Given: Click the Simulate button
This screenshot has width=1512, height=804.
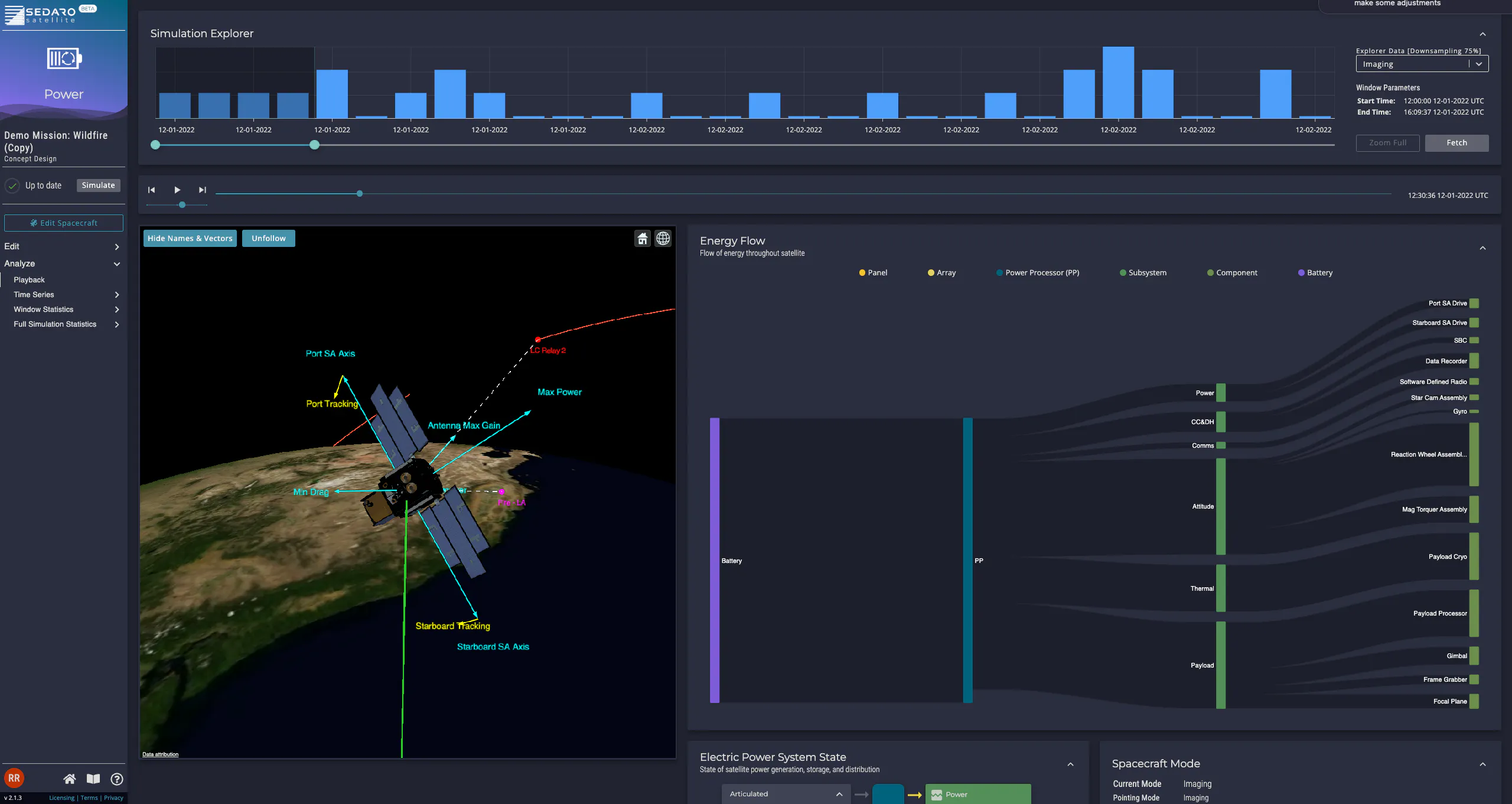Looking at the screenshot, I should coord(99,185).
